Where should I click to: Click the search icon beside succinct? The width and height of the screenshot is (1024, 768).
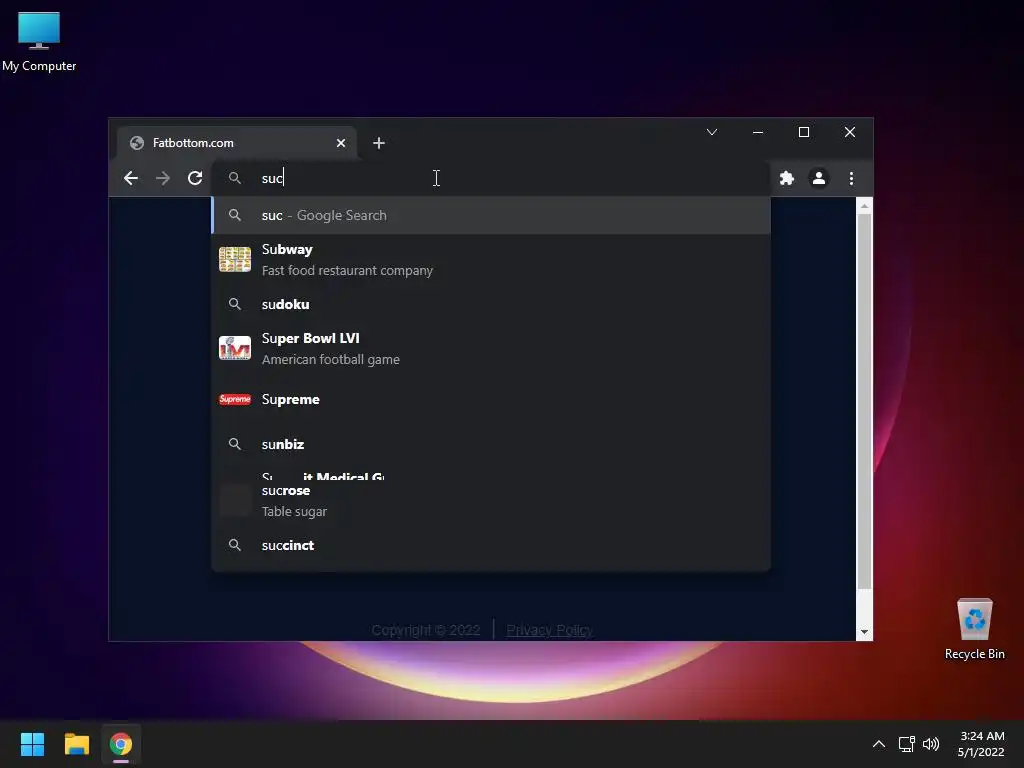tap(234, 545)
